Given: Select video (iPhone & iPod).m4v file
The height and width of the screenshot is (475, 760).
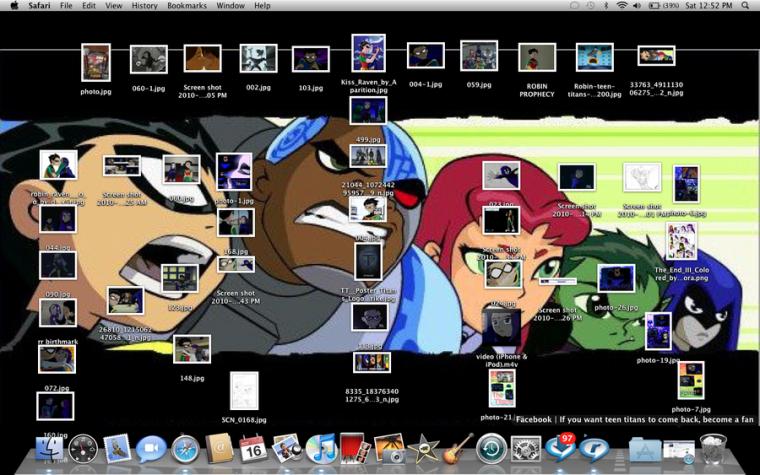Looking at the screenshot, I should tap(501, 328).
